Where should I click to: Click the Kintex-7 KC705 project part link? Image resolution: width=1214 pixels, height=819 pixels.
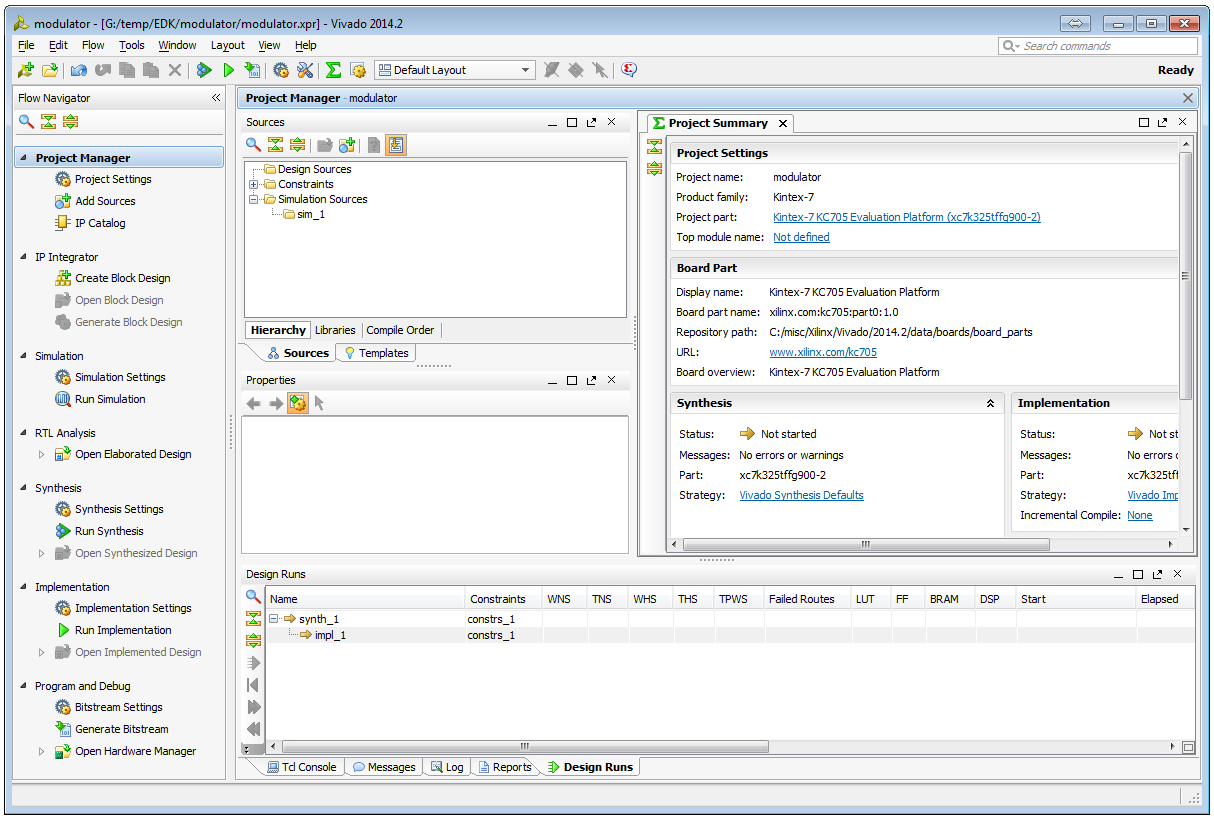coord(907,218)
